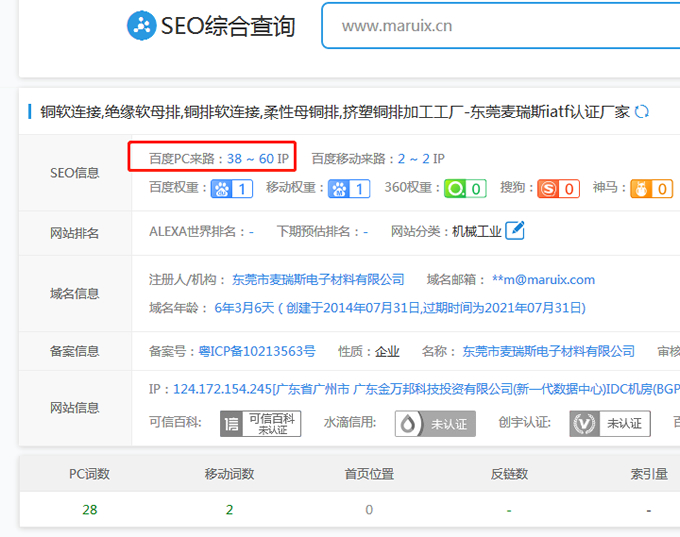
Task: Click the 百度权重 value 1
Action: pyautogui.click(x=242, y=189)
